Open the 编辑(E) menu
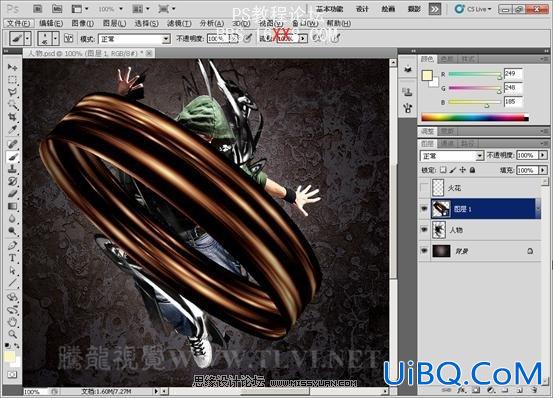Screen dimensions: 553x398 (51, 23)
